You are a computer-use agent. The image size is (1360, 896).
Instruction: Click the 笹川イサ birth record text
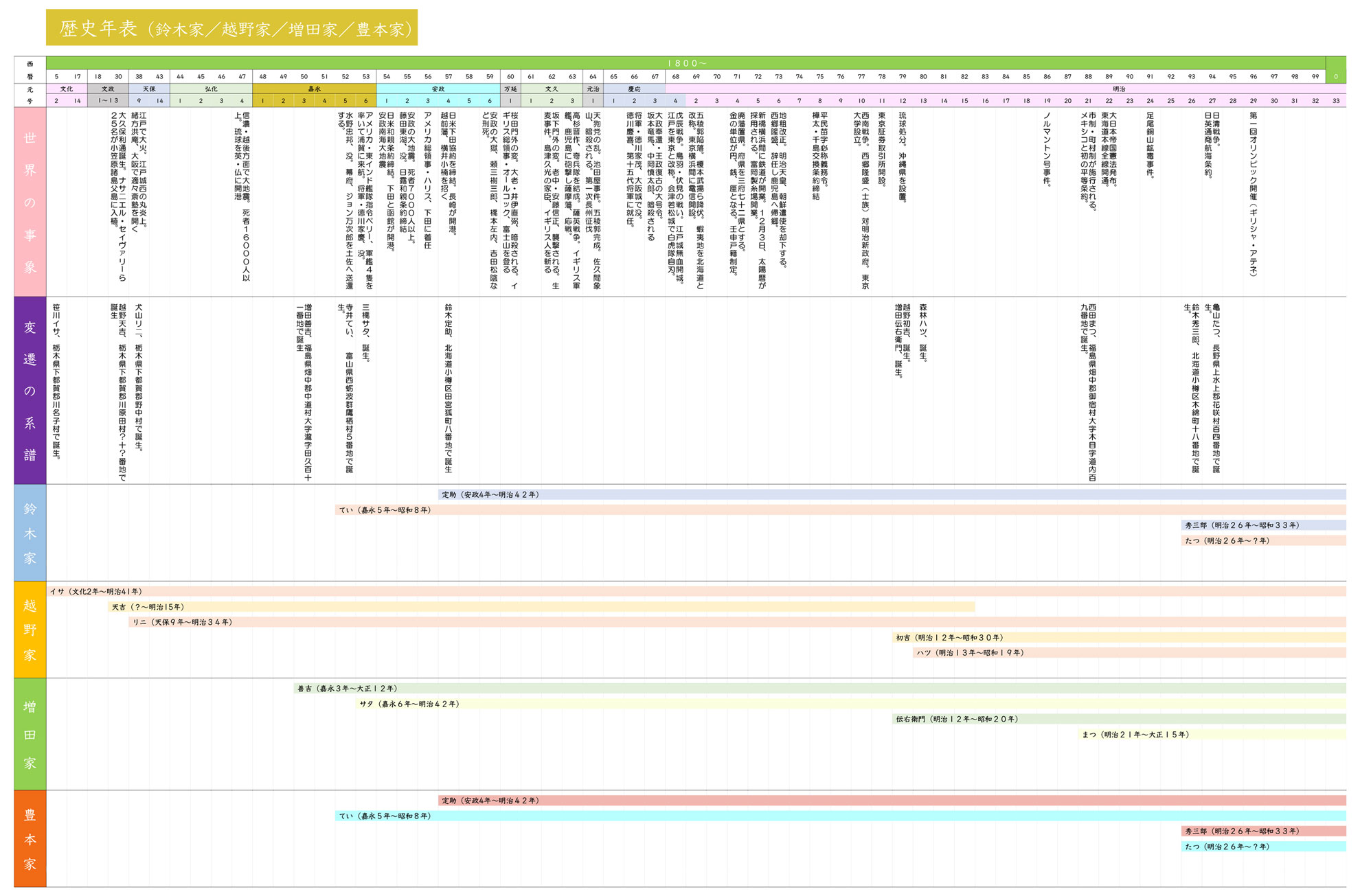[56, 381]
